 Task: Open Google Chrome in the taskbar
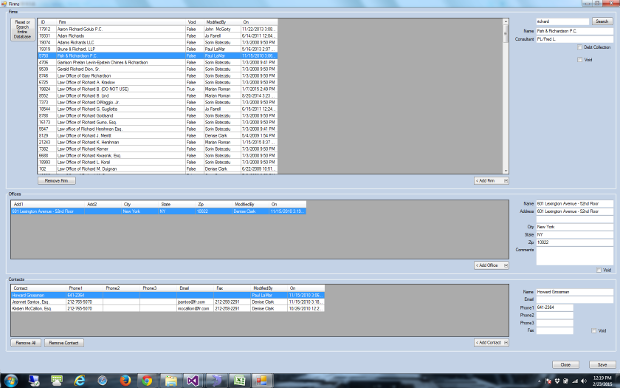click(x=147, y=380)
